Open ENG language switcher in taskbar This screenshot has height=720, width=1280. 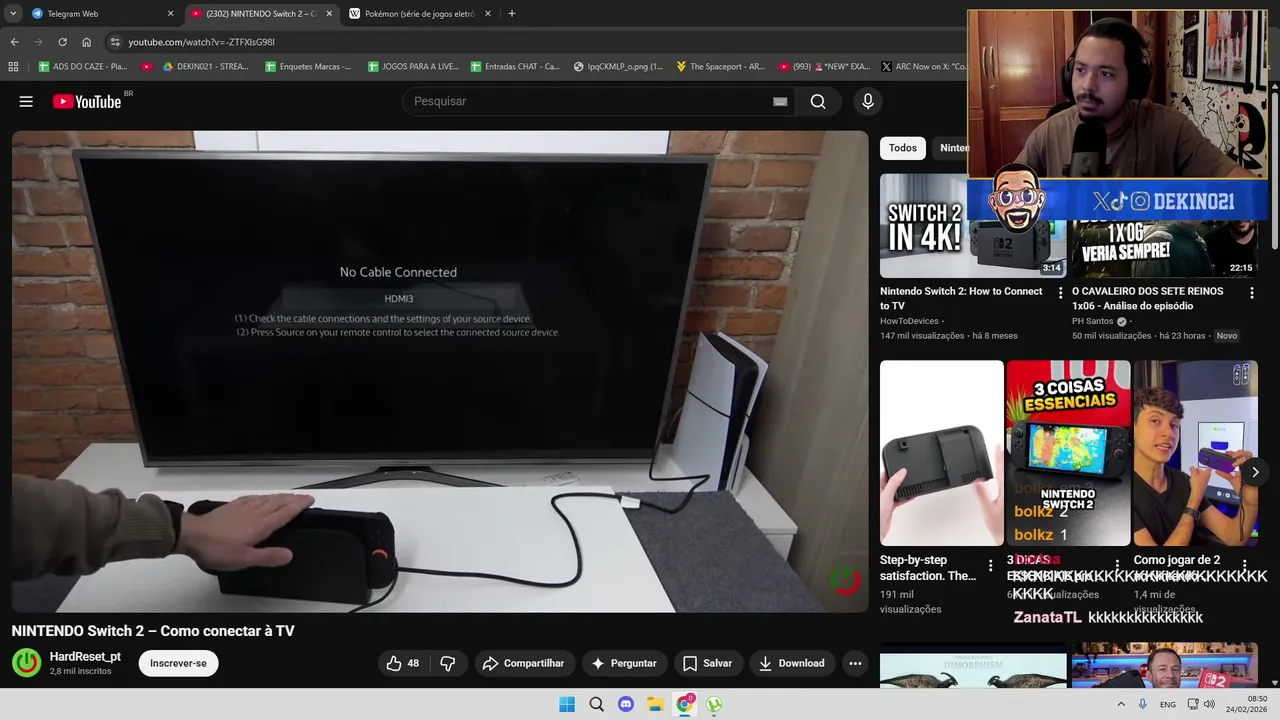pos(1167,704)
